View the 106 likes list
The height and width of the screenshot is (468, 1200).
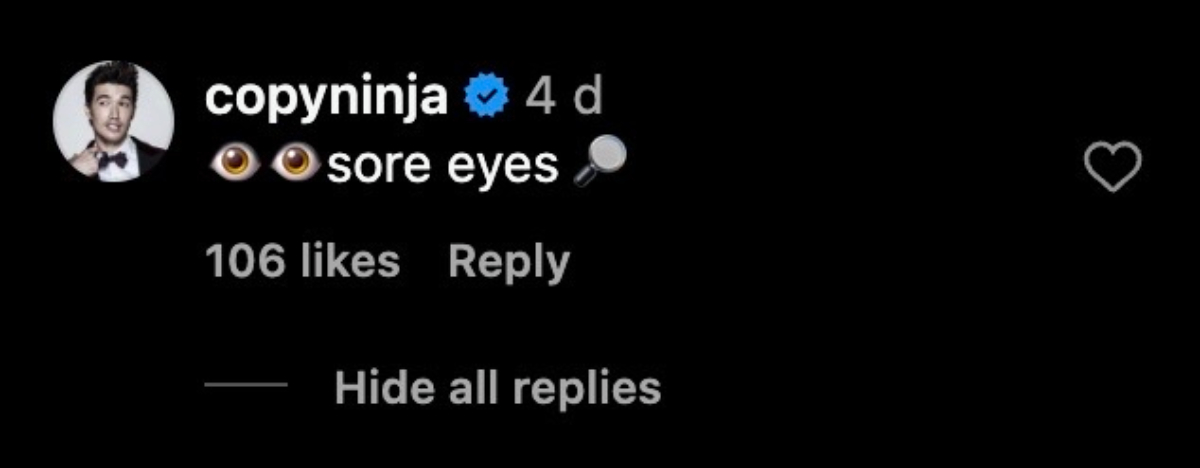click(x=302, y=262)
